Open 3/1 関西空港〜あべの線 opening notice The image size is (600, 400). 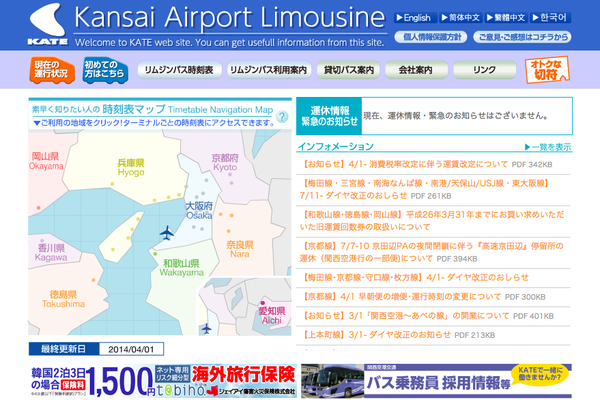pos(427,316)
